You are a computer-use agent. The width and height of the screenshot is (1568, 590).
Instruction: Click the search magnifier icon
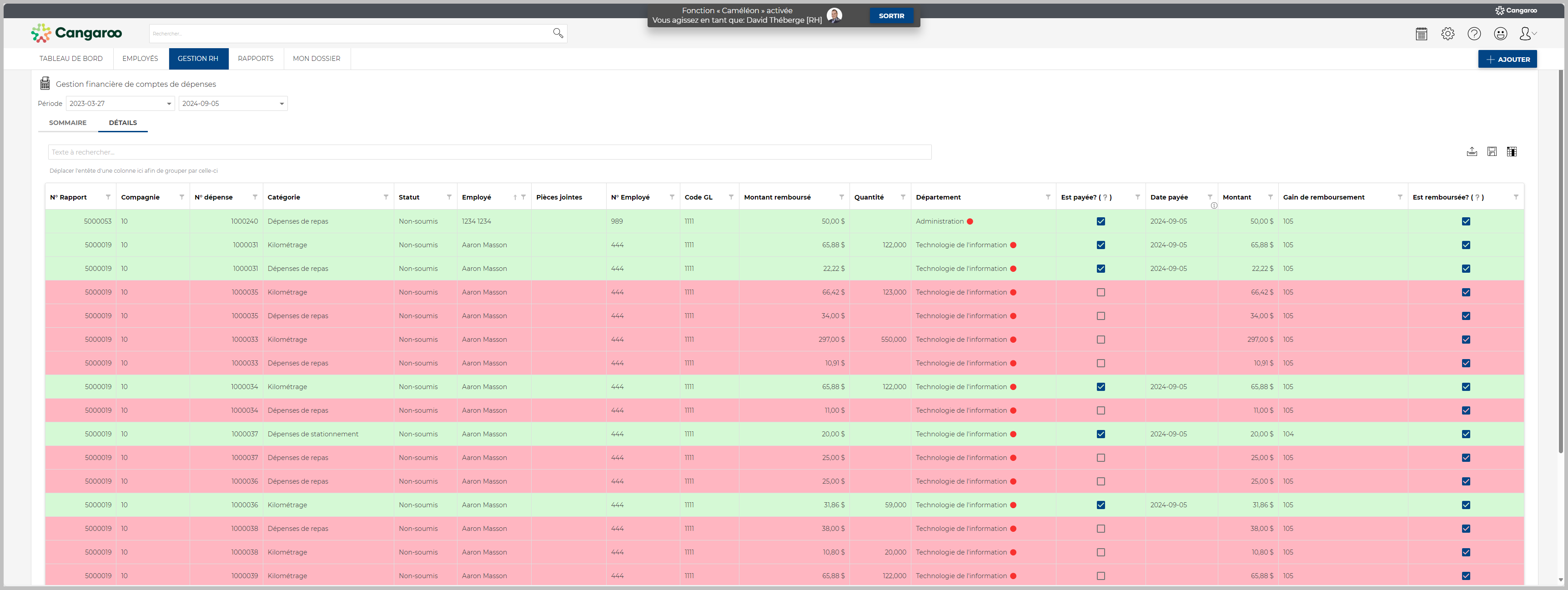(x=558, y=34)
